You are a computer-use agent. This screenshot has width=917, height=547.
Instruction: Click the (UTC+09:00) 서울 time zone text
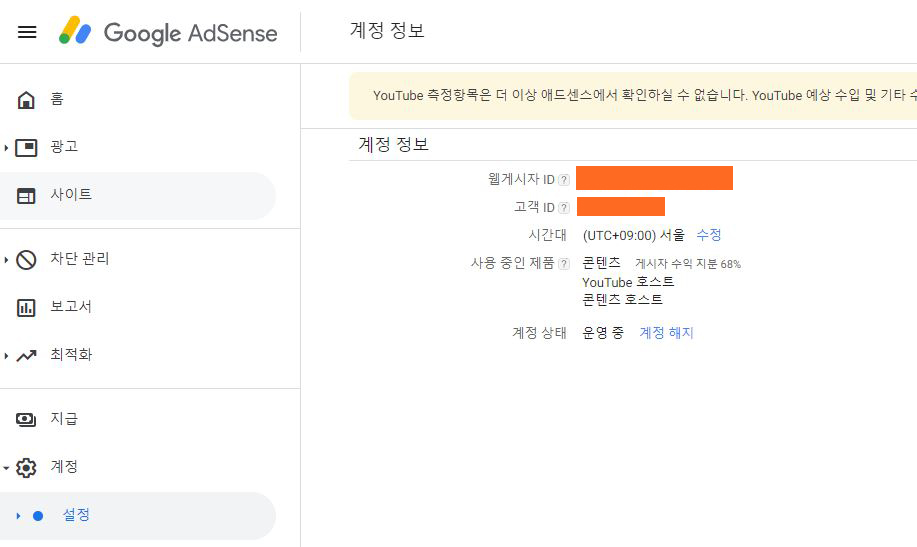(633, 235)
